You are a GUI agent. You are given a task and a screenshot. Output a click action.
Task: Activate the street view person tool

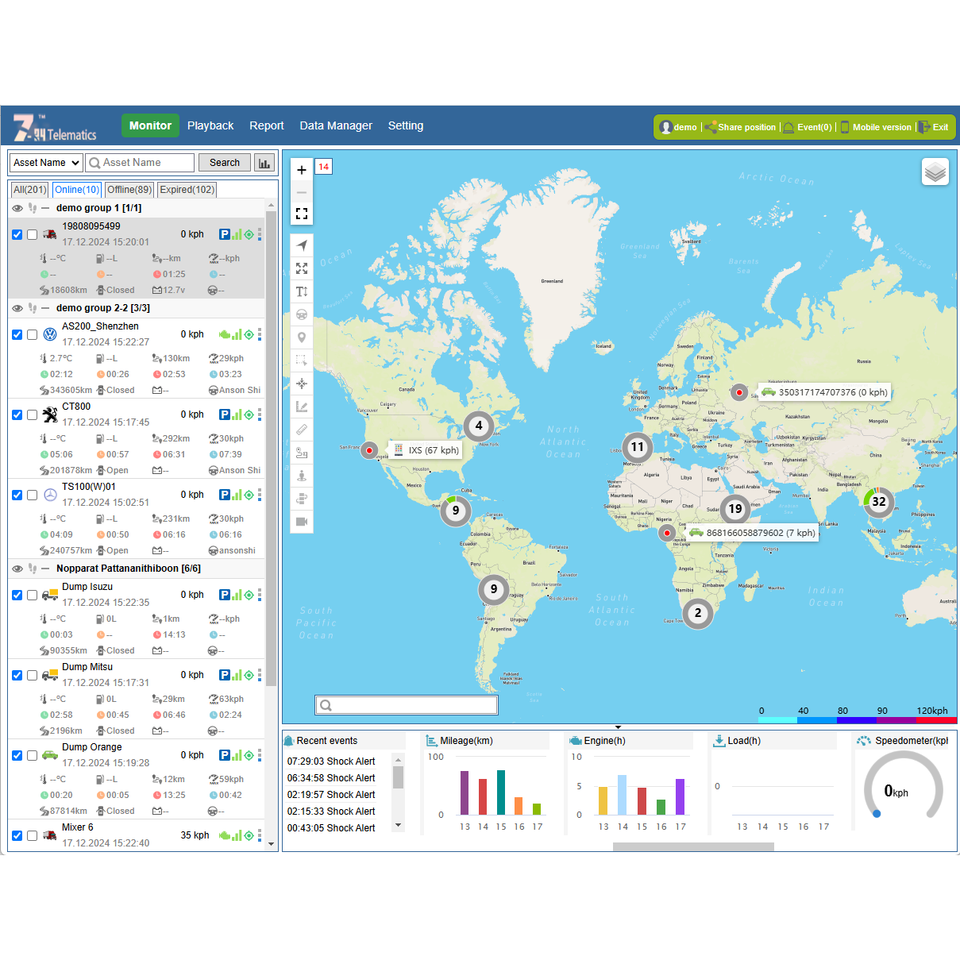point(301,476)
